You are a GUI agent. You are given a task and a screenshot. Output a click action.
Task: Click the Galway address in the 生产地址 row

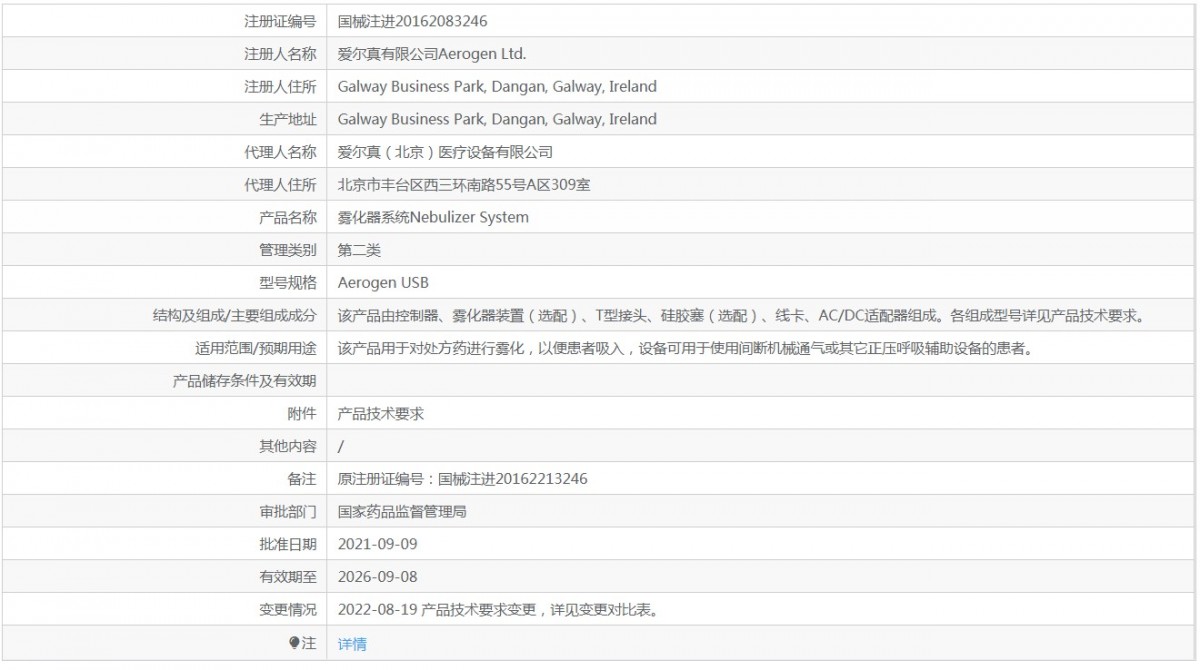point(497,119)
